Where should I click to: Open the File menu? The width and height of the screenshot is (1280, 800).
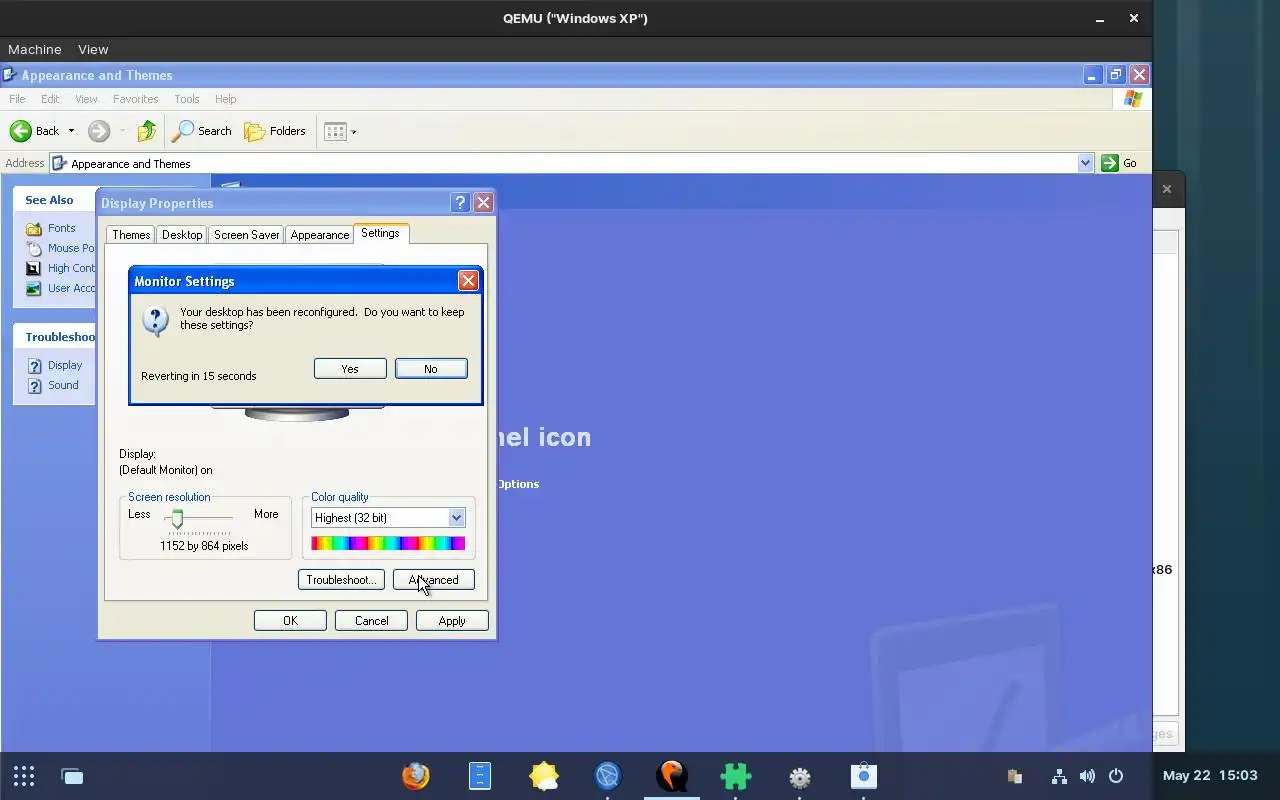(x=17, y=99)
